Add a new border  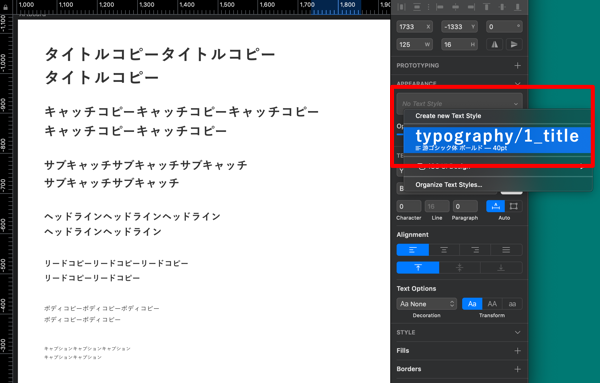[x=517, y=369]
